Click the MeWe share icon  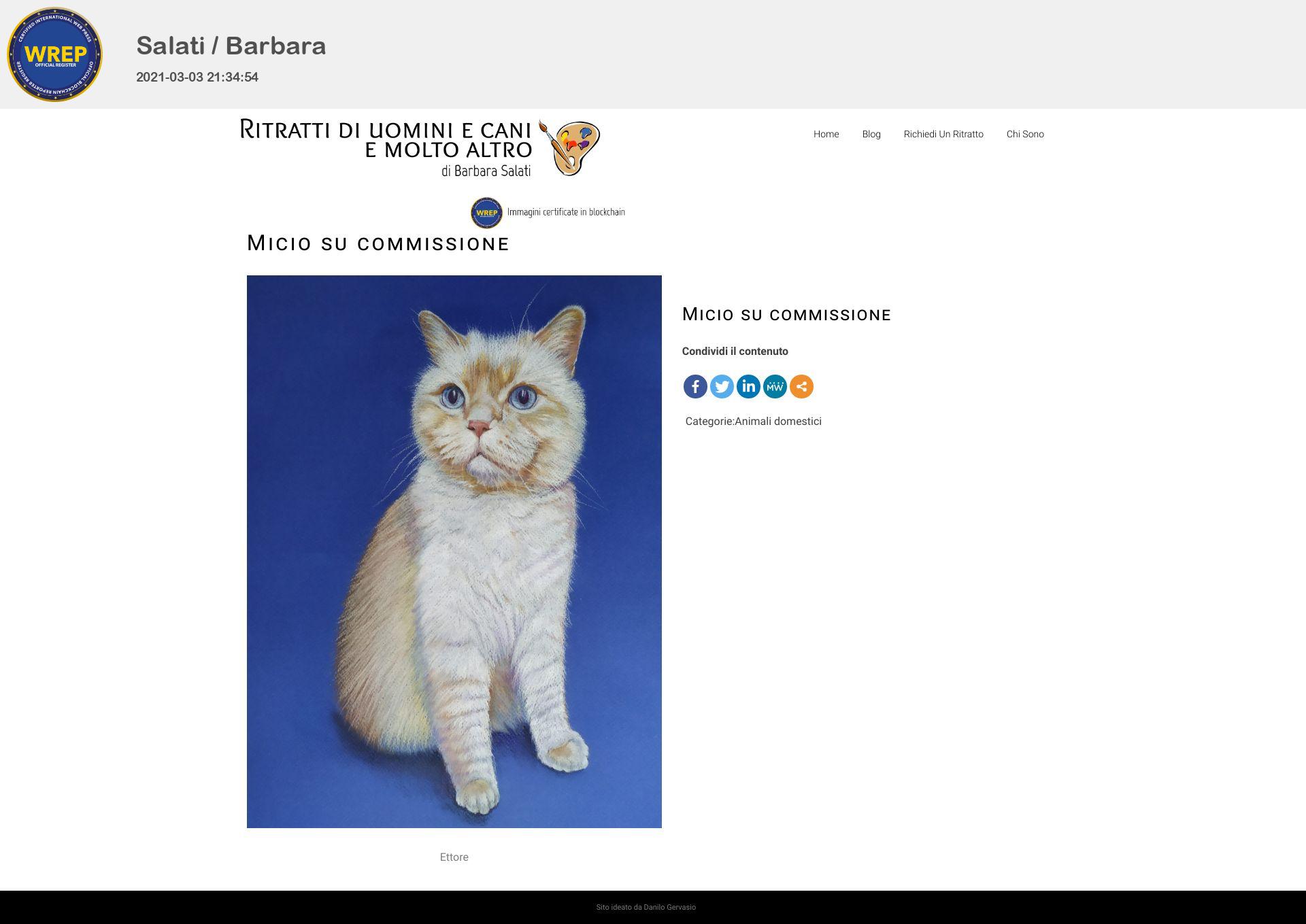click(x=775, y=386)
